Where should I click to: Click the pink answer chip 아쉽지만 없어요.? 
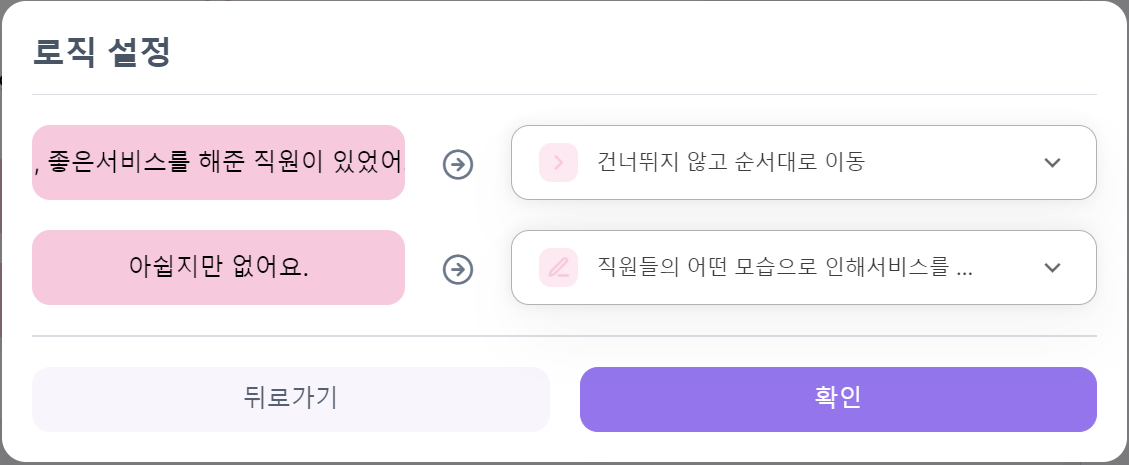218,268
